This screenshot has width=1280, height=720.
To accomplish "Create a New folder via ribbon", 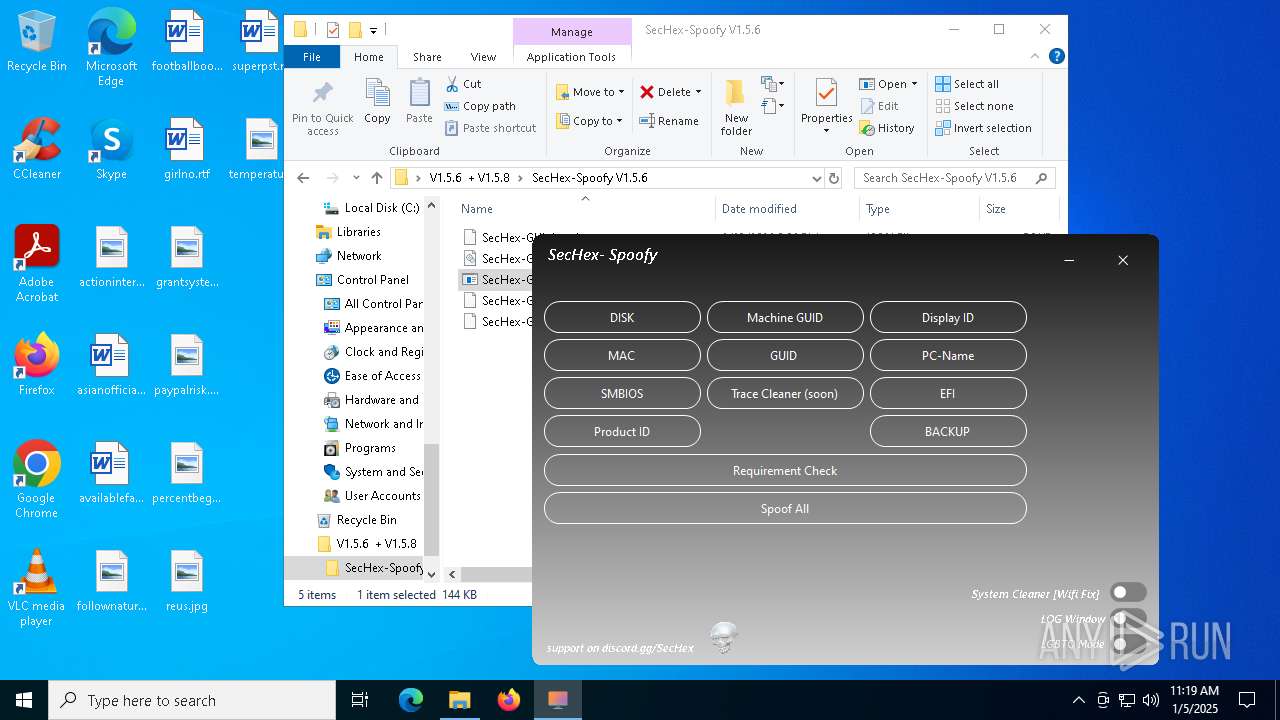I will 736,107.
